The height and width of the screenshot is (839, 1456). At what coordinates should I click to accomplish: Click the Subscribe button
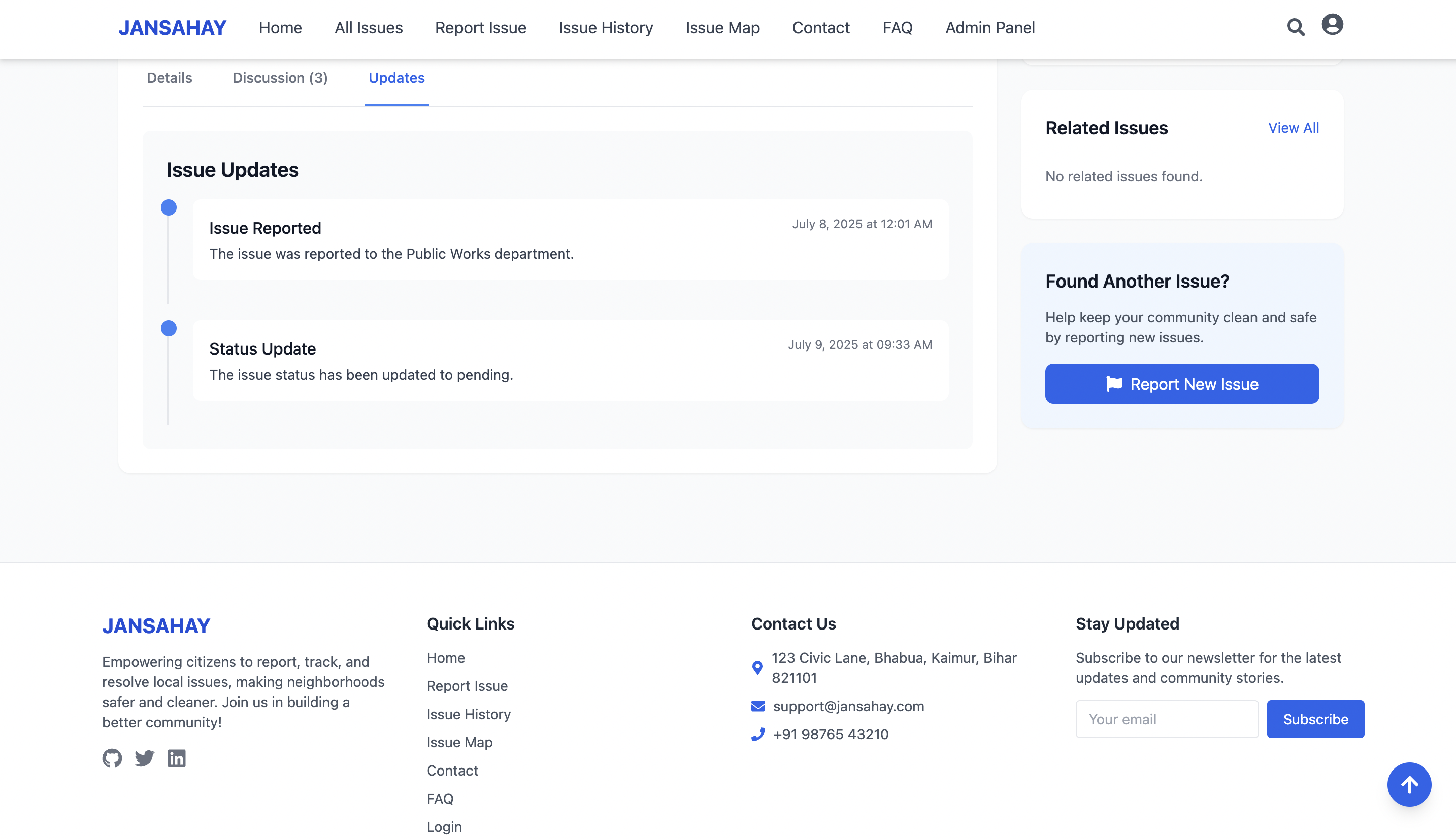pos(1315,719)
